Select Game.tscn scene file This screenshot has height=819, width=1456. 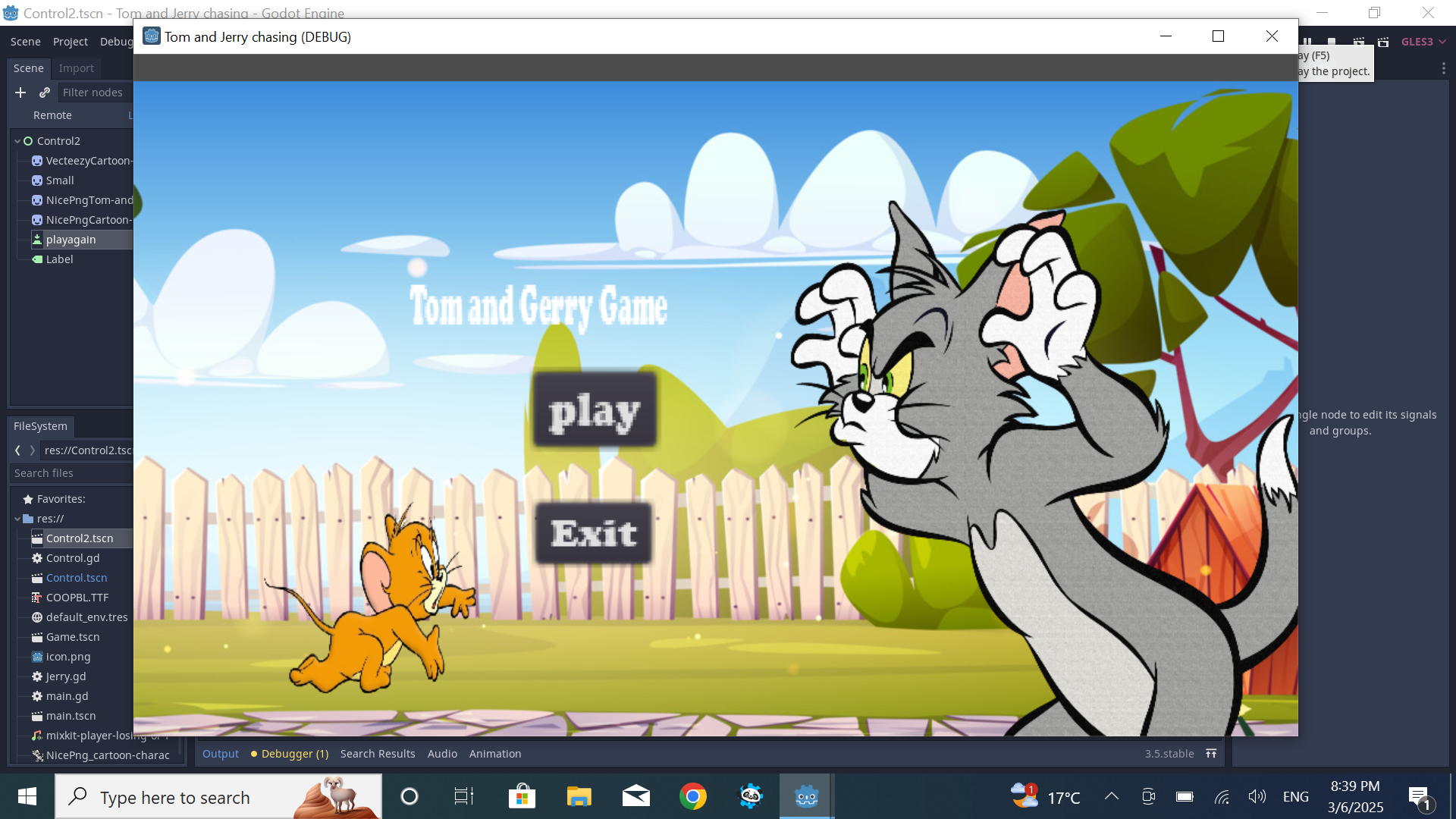73,637
